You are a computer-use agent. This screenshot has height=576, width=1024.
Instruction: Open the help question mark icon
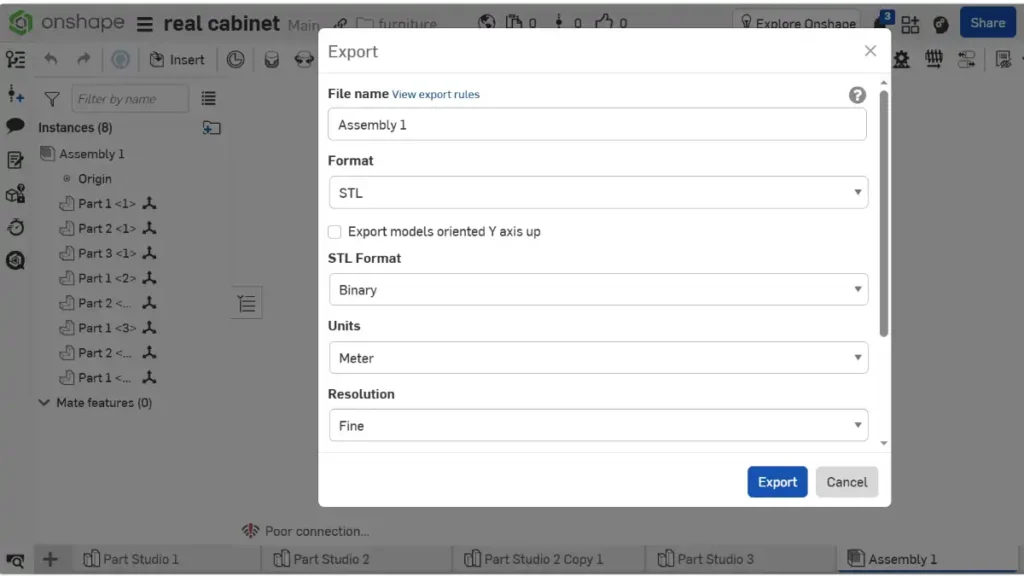coord(857,95)
